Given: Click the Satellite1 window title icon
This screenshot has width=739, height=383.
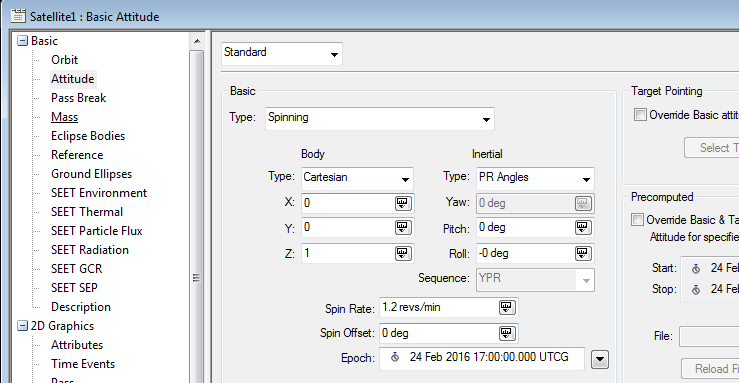Looking at the screenshot, I should point(18,16).
